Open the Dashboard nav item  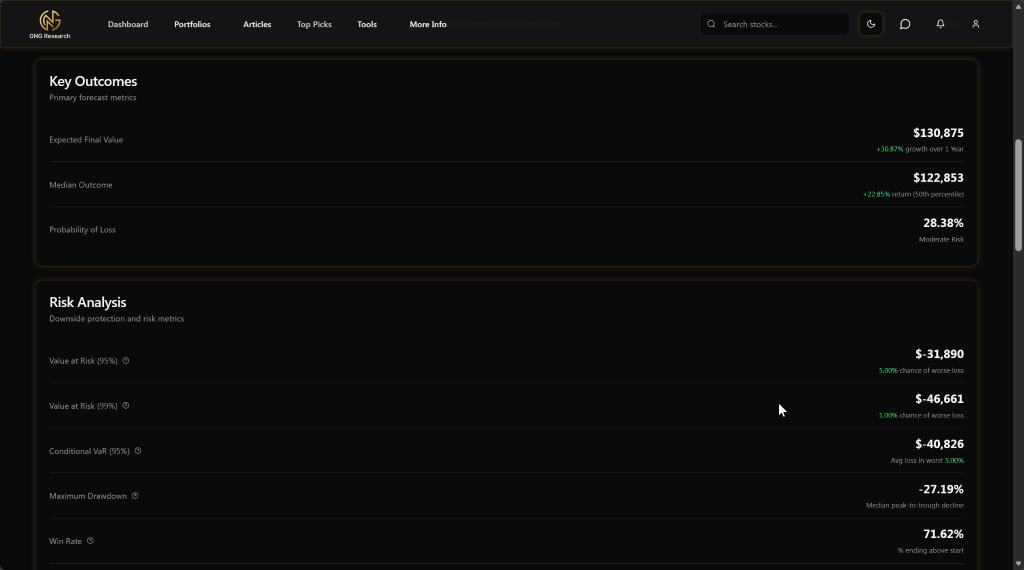pyautogui.click(x=128, y=24)
